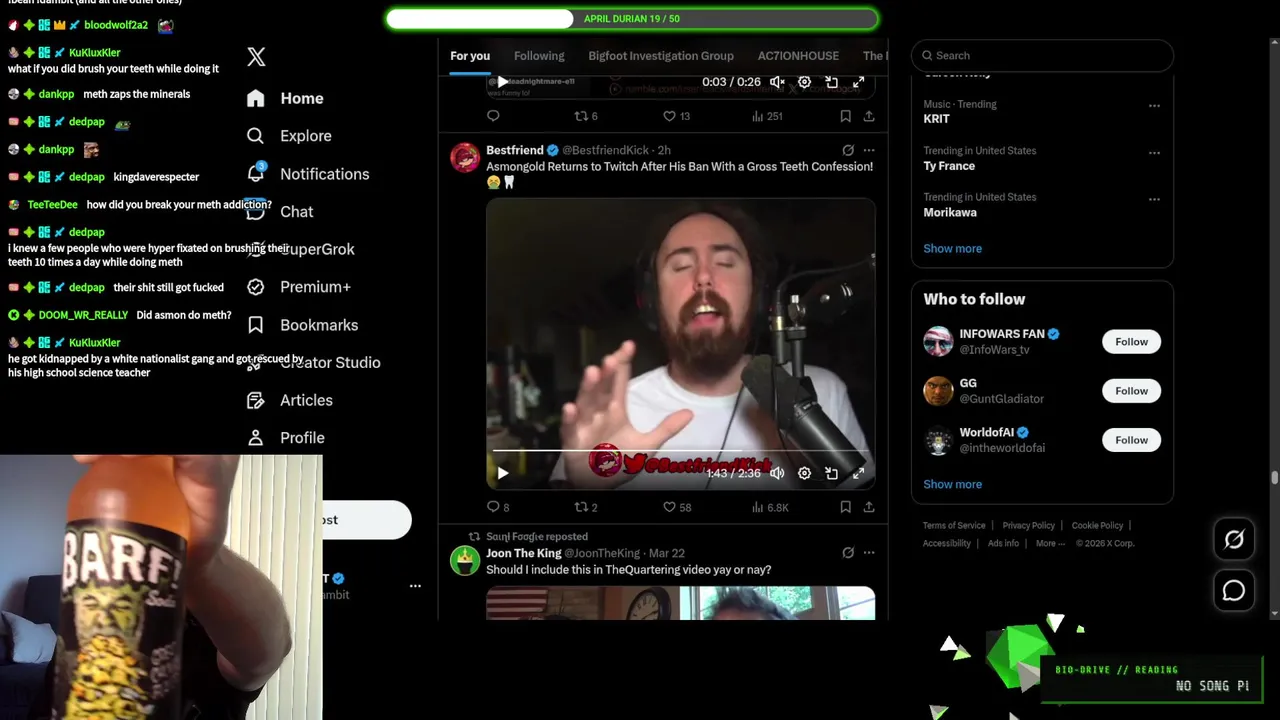Enter fullscreen on top 0:26 video
Viewport: 1280px width, 720px height.
click(858, 82)
